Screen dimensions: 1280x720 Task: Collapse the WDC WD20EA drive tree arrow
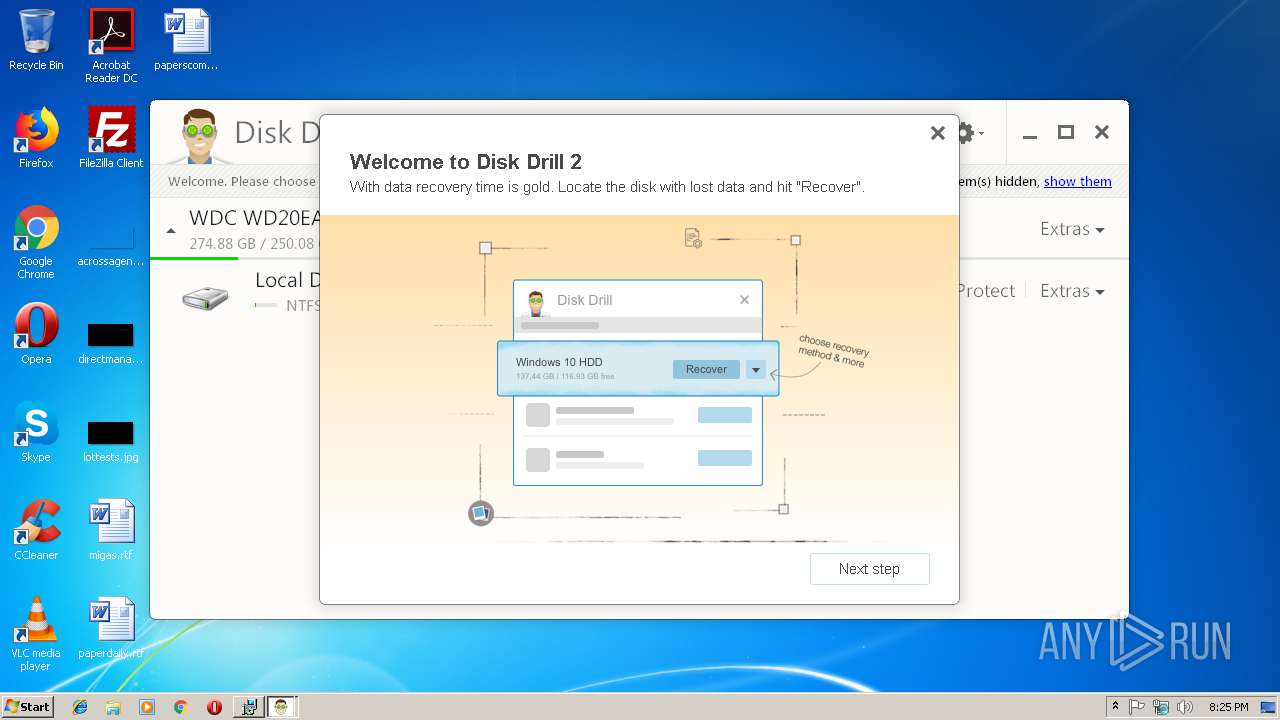(170, 230)
